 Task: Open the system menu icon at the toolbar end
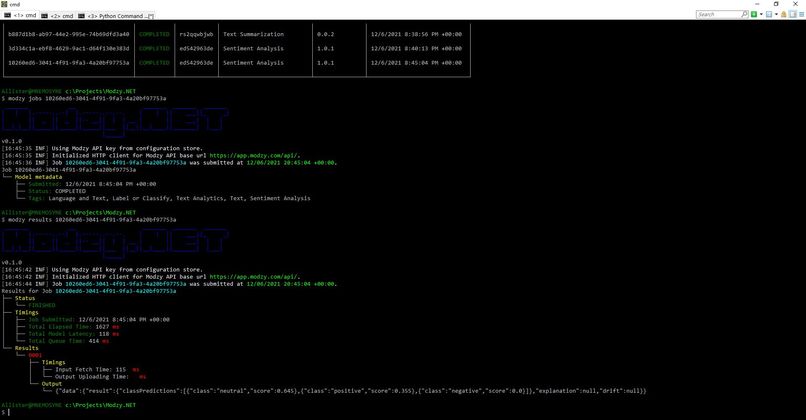pyautogui.click(x=801, y=14)
